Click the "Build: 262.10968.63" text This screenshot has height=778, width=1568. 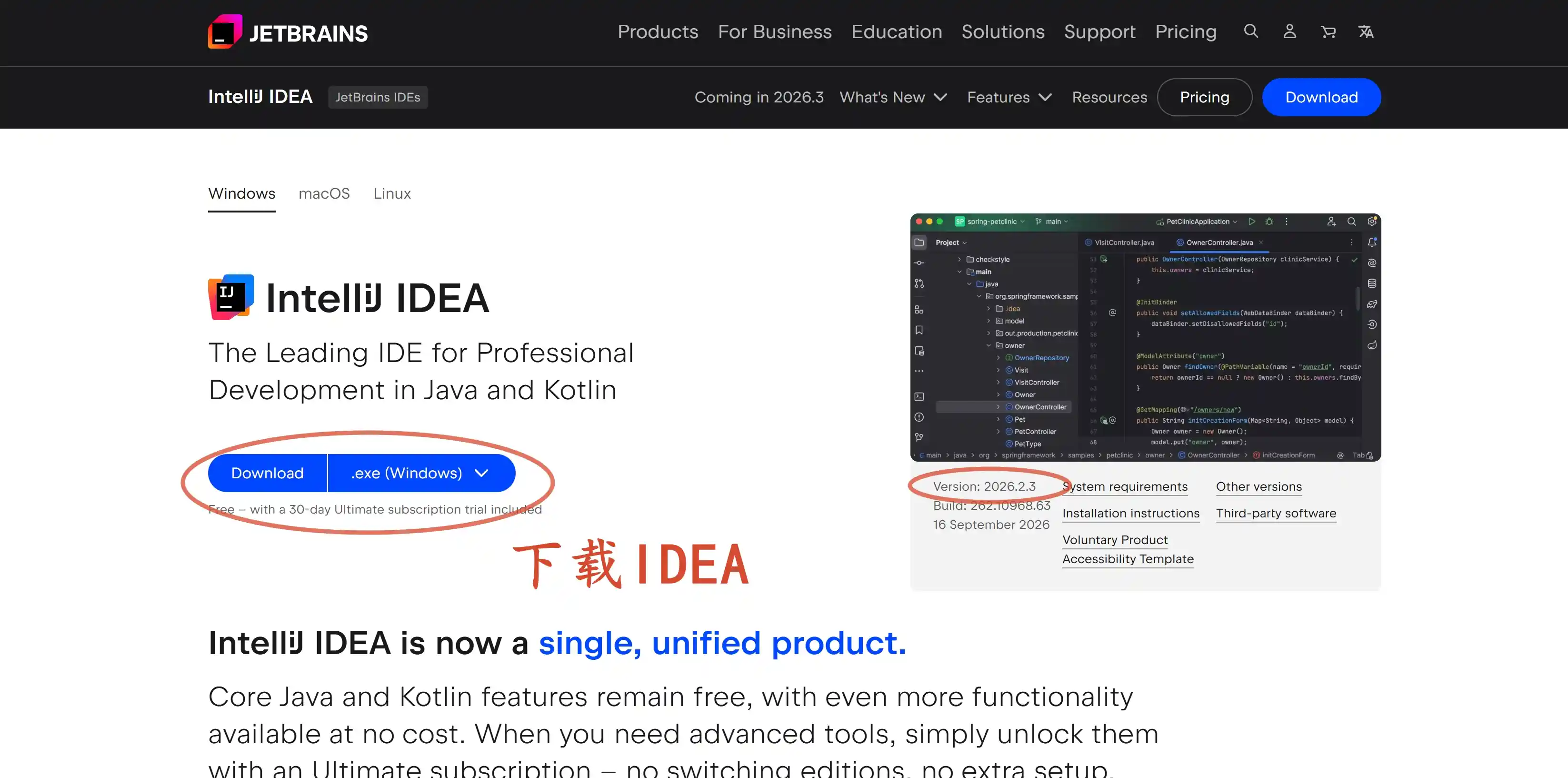992,505
